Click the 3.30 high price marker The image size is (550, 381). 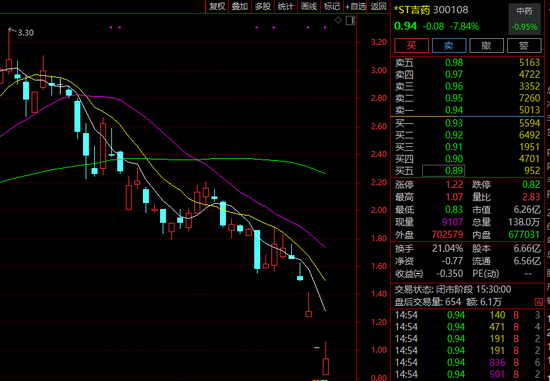(x=26, y=33)
